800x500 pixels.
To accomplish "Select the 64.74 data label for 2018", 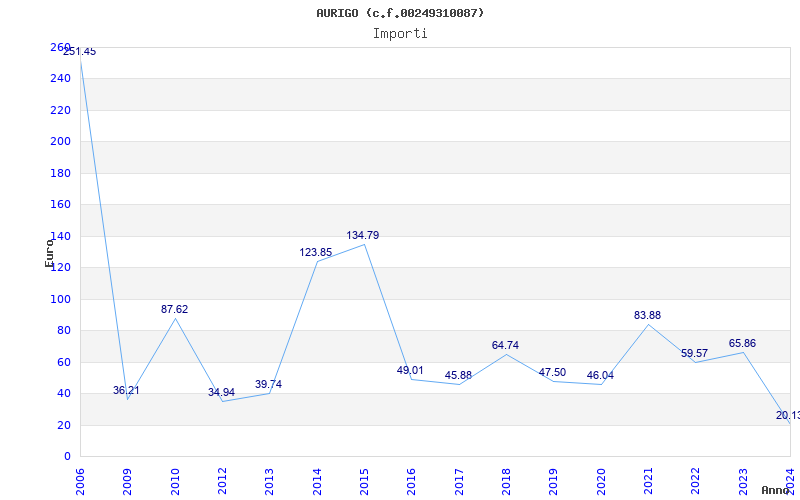I will point(505,345).
